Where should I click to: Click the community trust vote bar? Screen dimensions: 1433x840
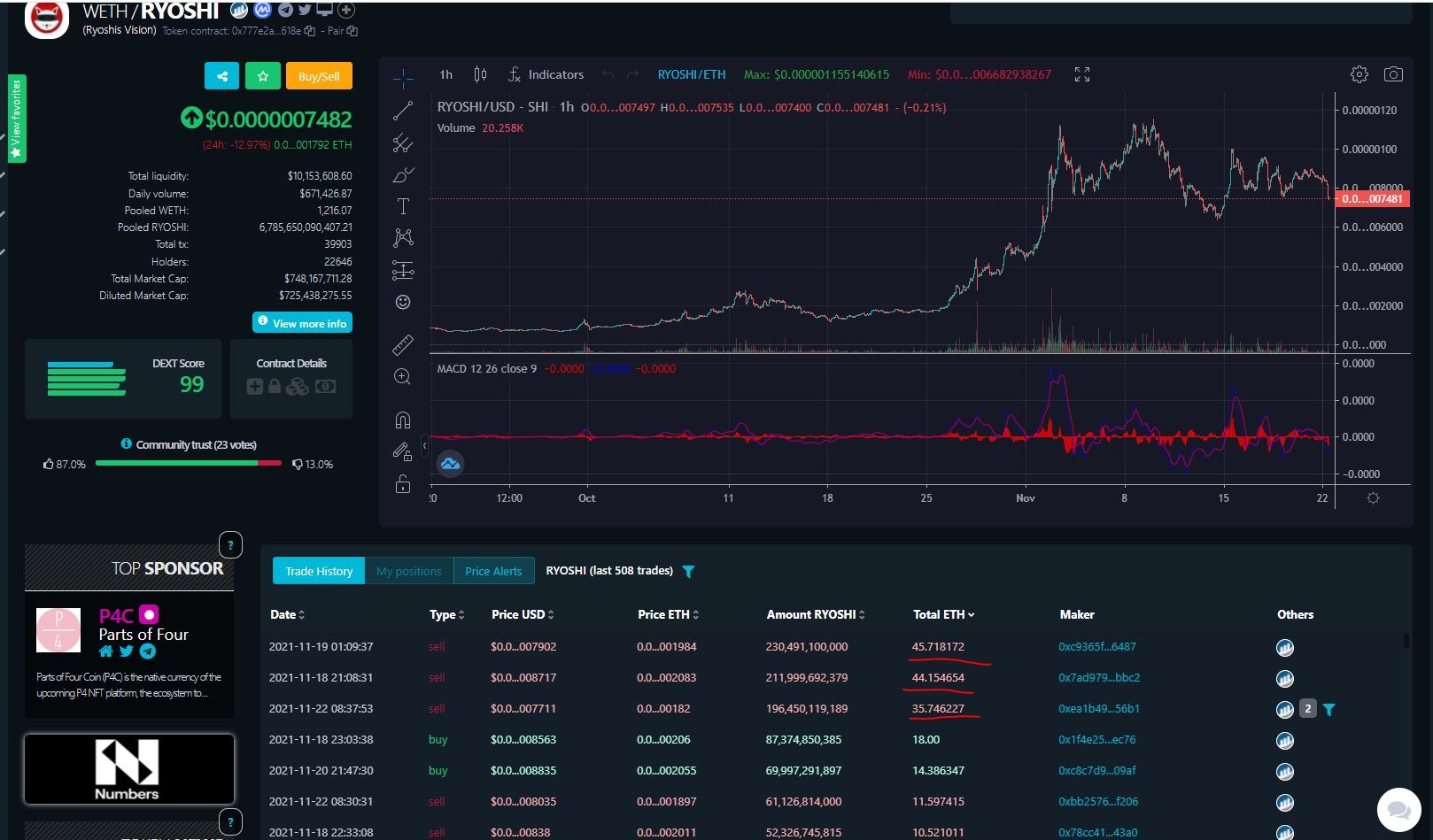tap(189, 463)
